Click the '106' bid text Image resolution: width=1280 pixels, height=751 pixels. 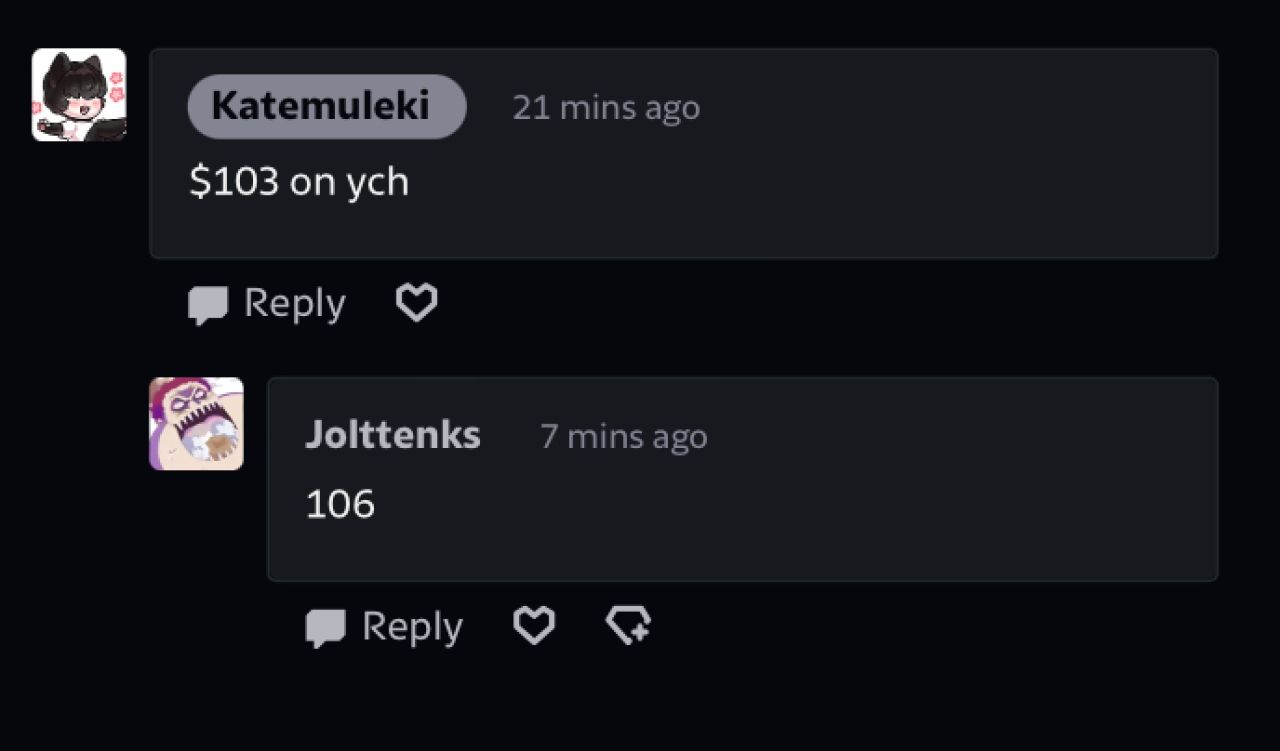pos(340,504)
